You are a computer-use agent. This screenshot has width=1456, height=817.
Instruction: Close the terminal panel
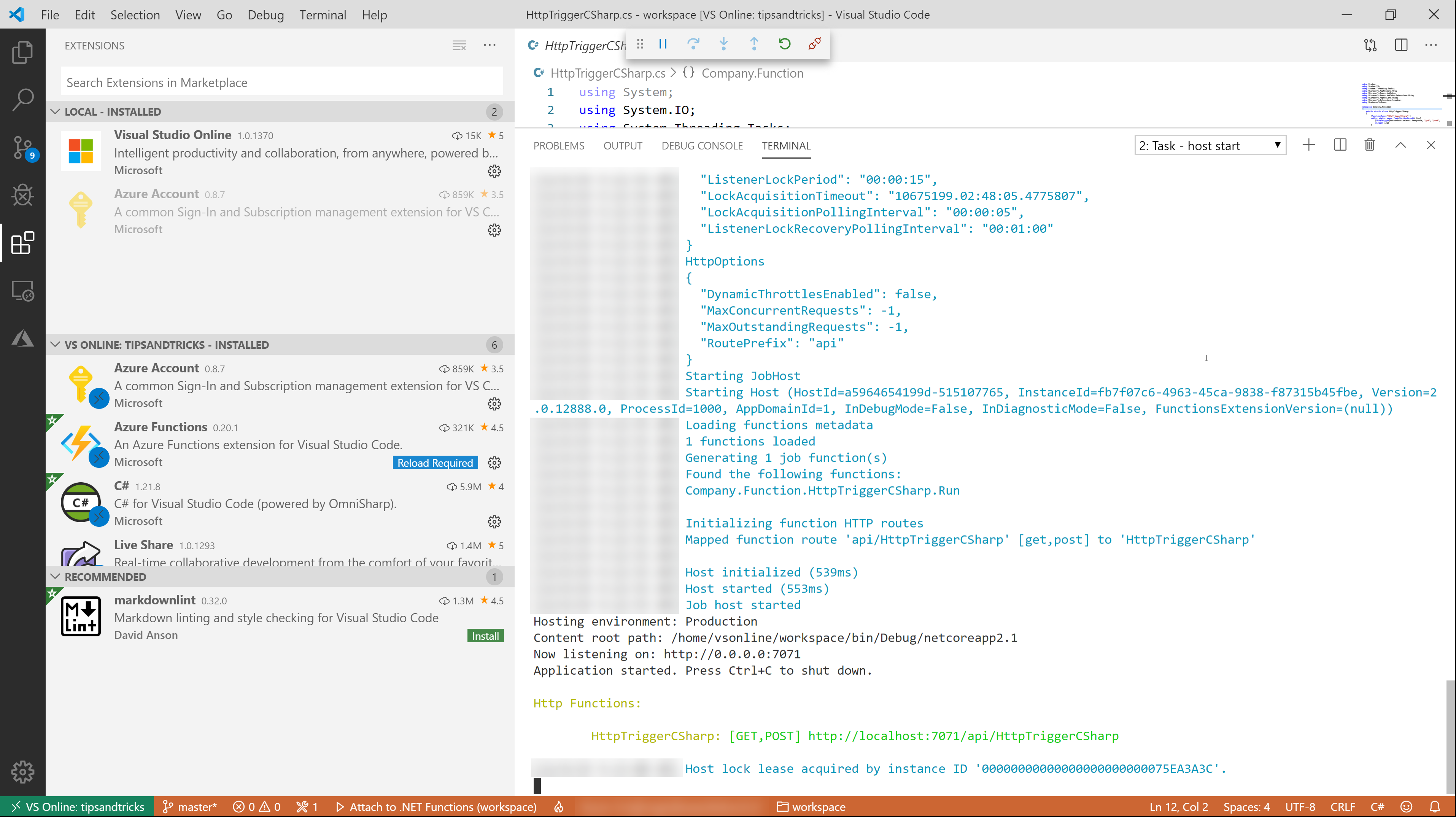click(x=1431, y=145)
